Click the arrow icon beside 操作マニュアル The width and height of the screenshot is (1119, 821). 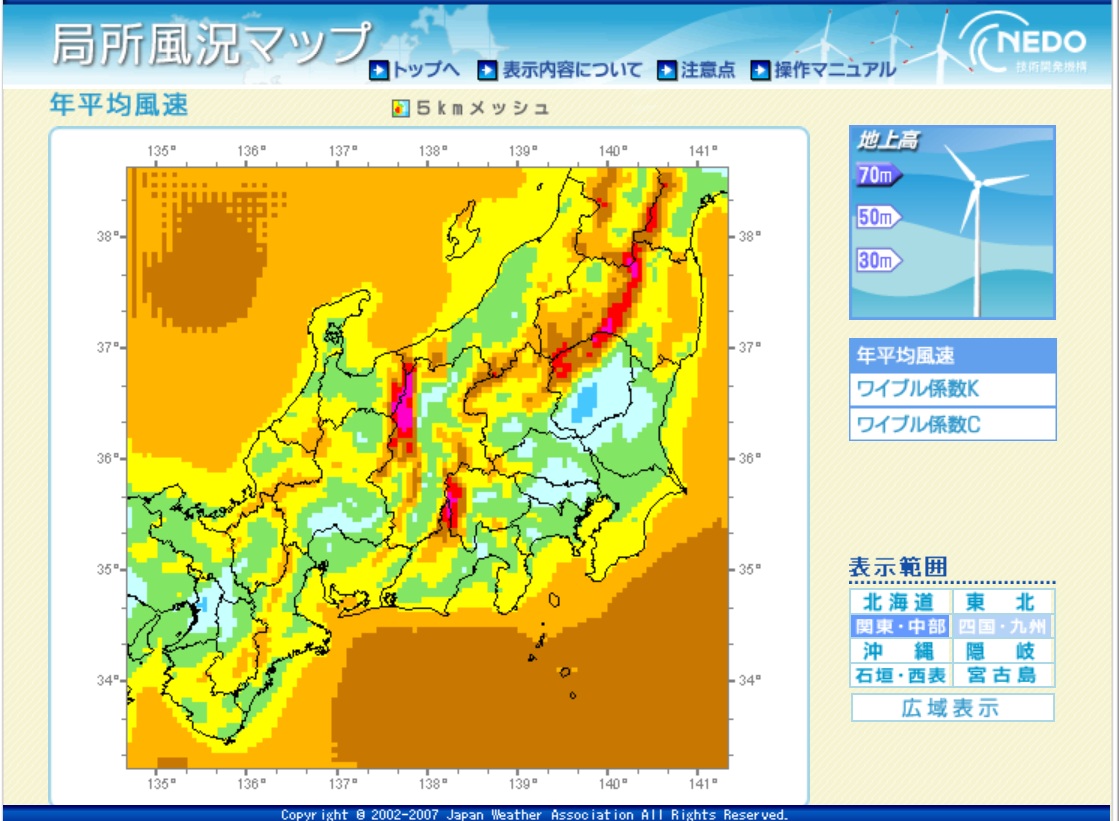[760, 70]
